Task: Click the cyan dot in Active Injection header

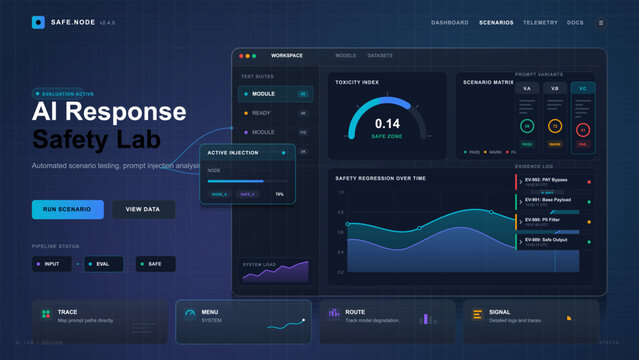Action: [x=283, y=153]
